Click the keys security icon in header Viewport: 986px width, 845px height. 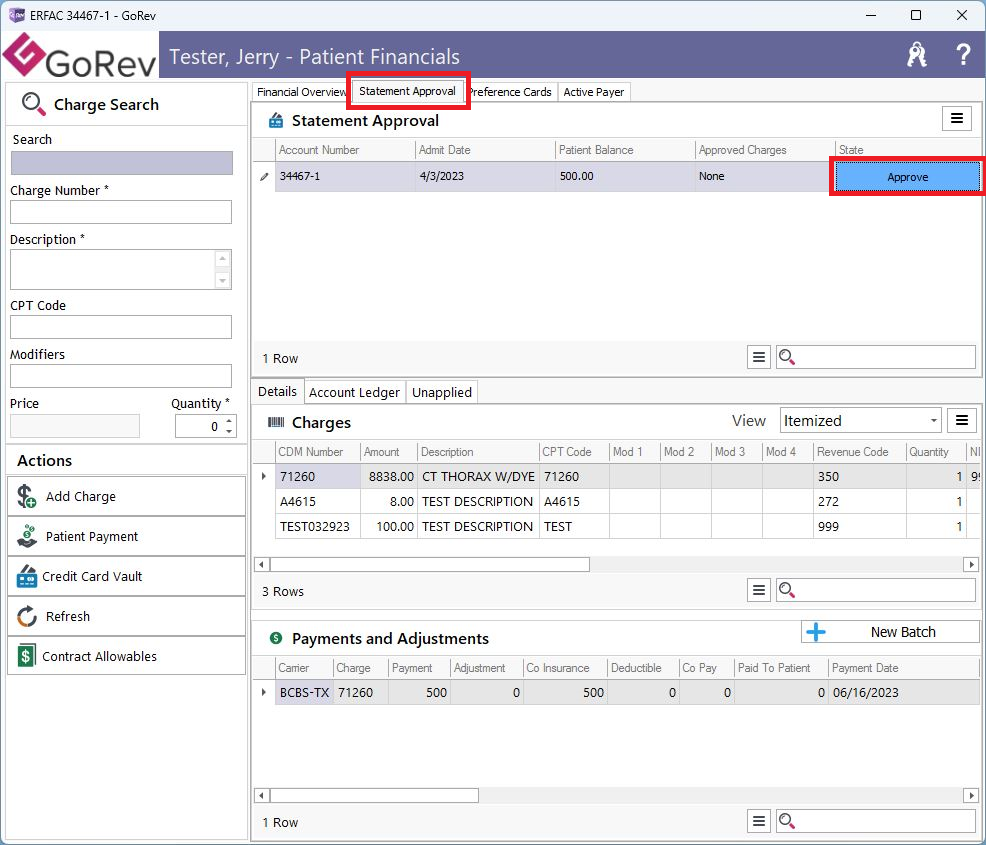click(x=916, y=55)
